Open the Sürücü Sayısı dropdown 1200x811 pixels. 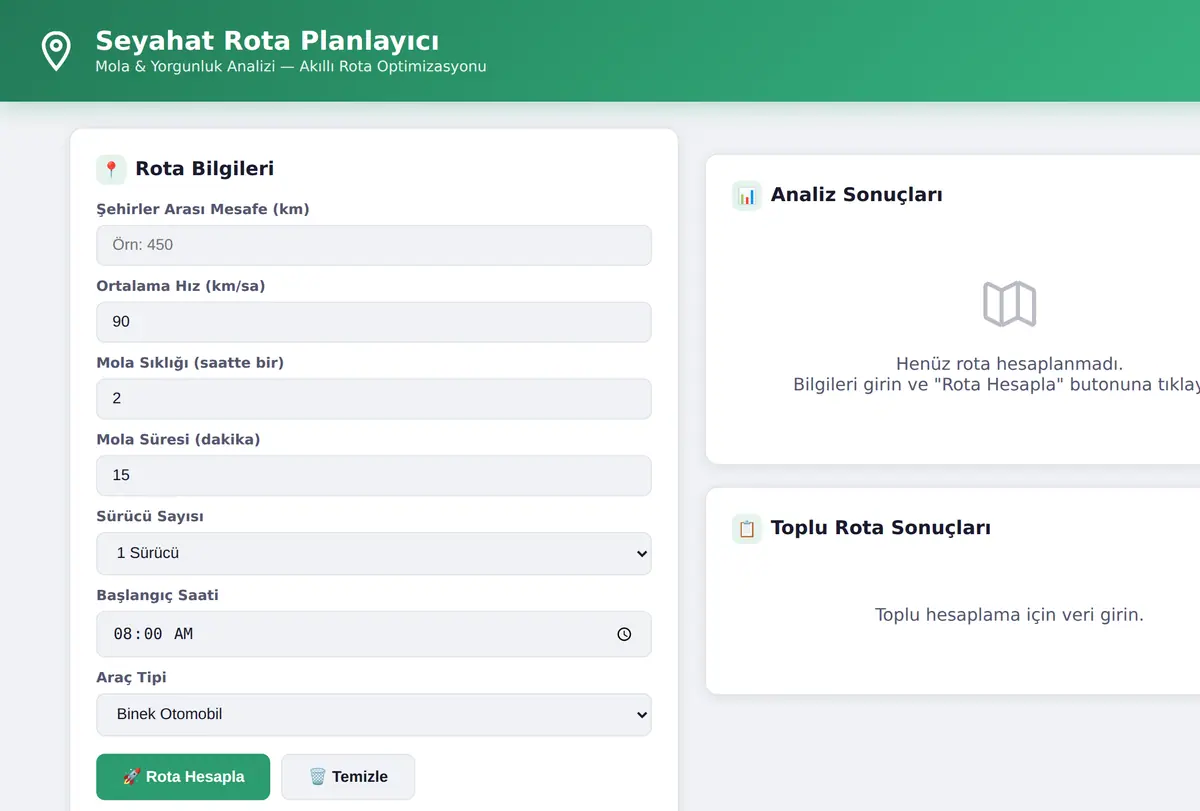coord(374,553)
